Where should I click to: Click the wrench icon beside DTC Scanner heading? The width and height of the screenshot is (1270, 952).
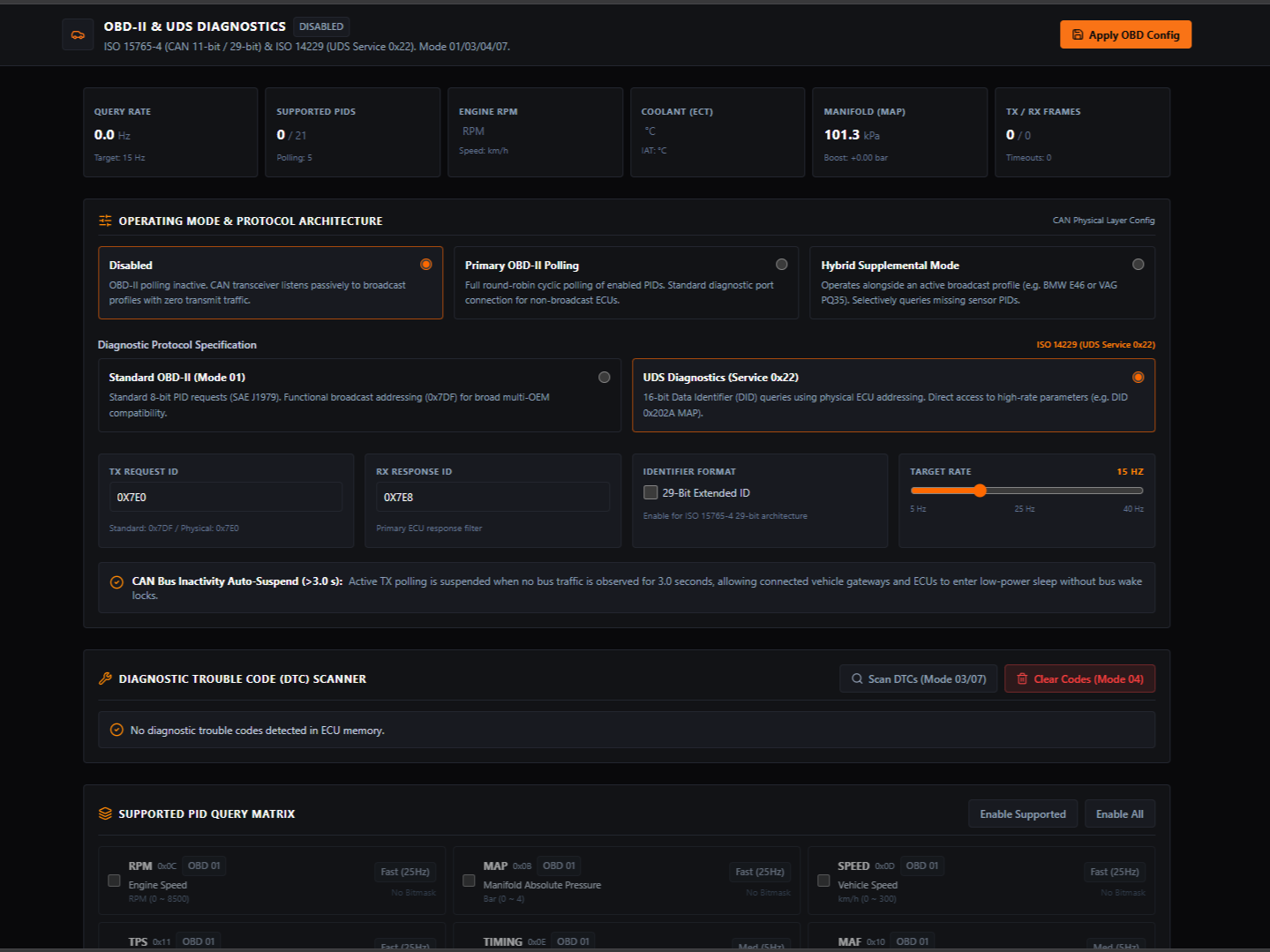click(x=105, y=678)
